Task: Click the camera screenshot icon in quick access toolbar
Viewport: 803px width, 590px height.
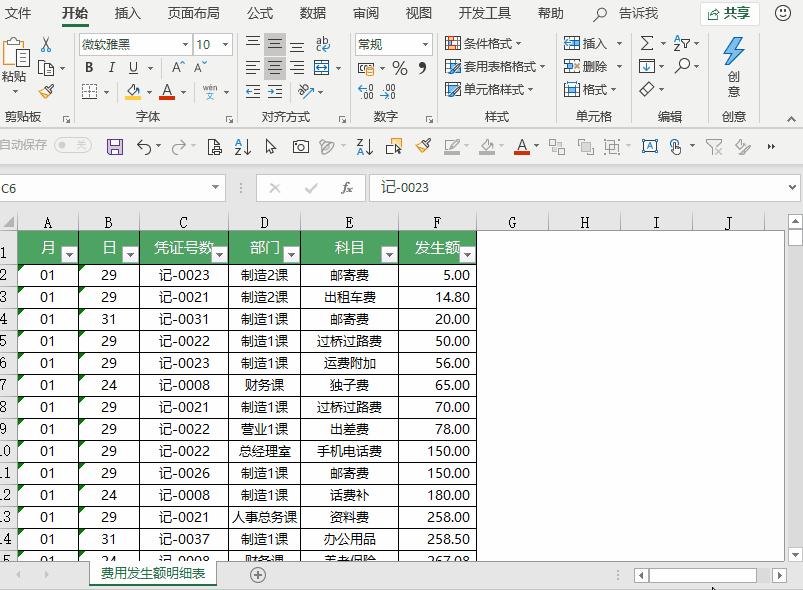Action: (x=301, y=145)
